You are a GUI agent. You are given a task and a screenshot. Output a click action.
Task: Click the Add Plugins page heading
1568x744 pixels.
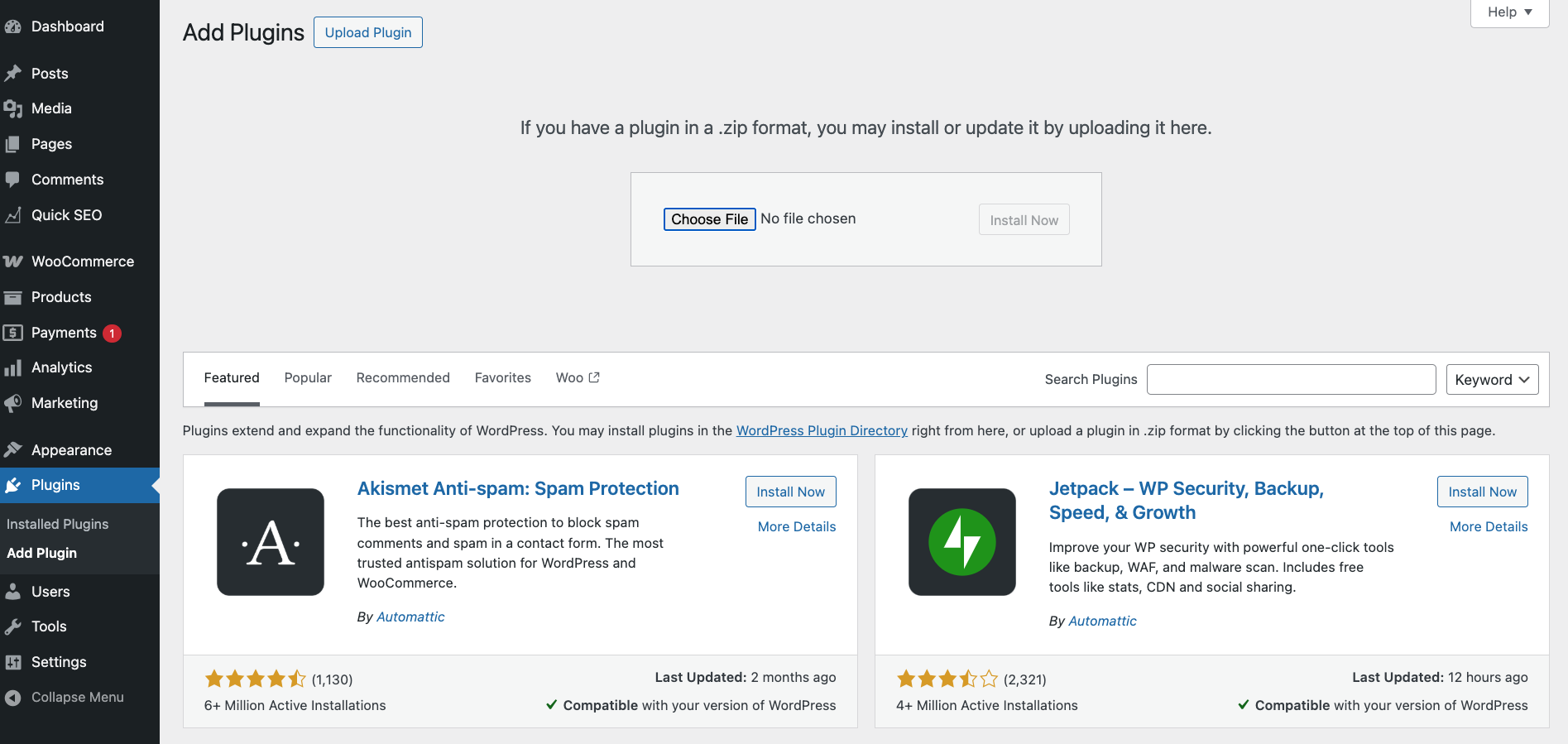point(243,32)
